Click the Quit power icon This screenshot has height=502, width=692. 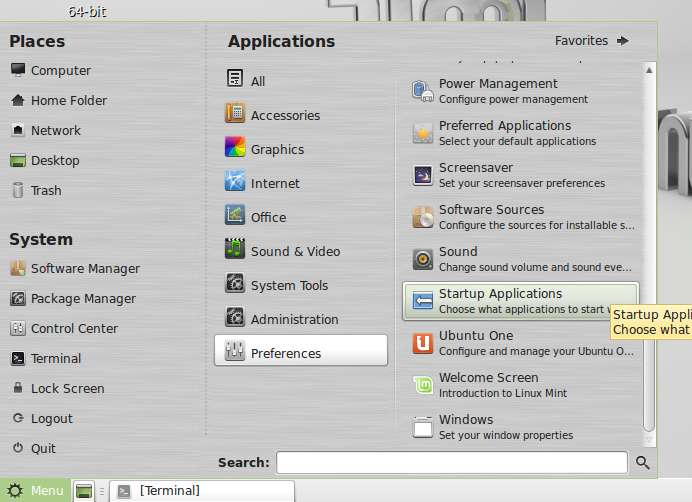pyautogui.click(x=18, y=448)
